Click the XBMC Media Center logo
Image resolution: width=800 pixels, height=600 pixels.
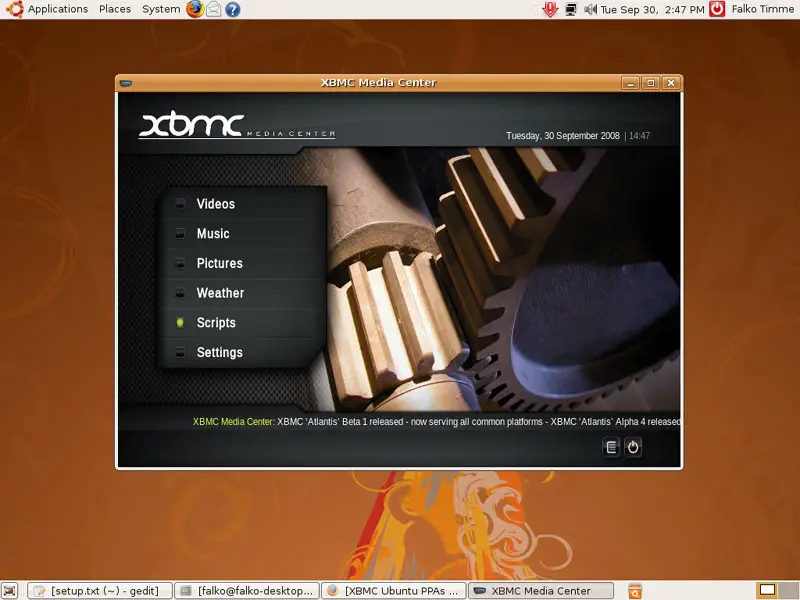tap(237, 125)
